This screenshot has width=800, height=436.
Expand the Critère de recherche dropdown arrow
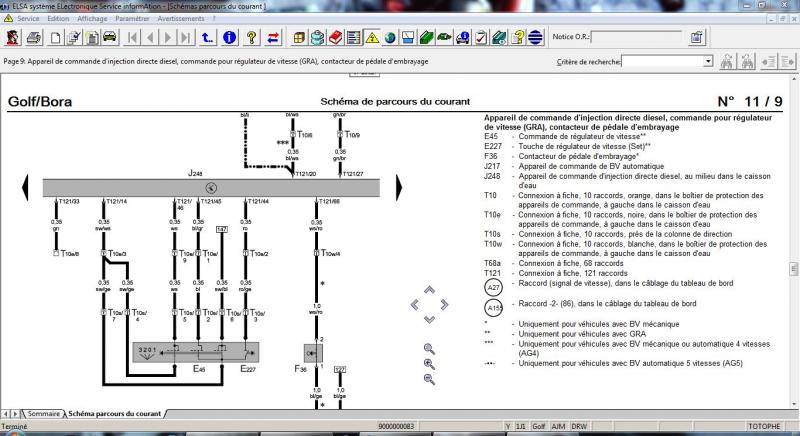(x=708, y=61)
